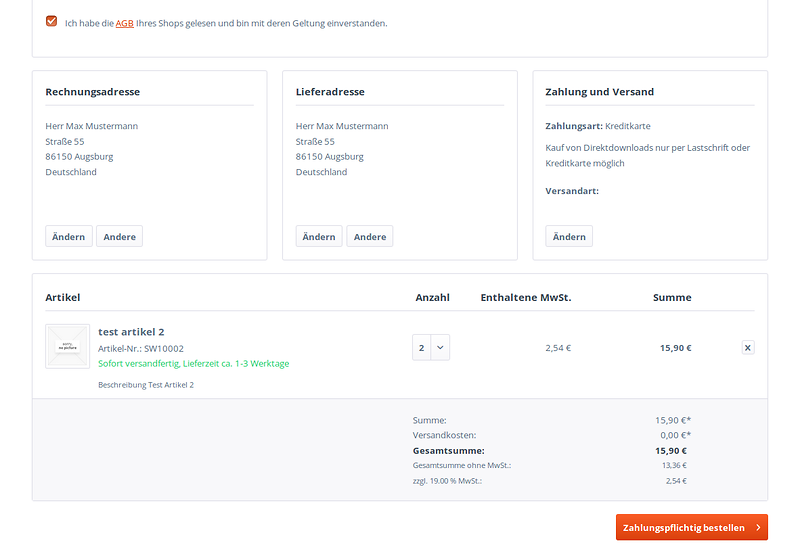
Task: Click Ändern under Lieferadresse
Action: [319, 236]
